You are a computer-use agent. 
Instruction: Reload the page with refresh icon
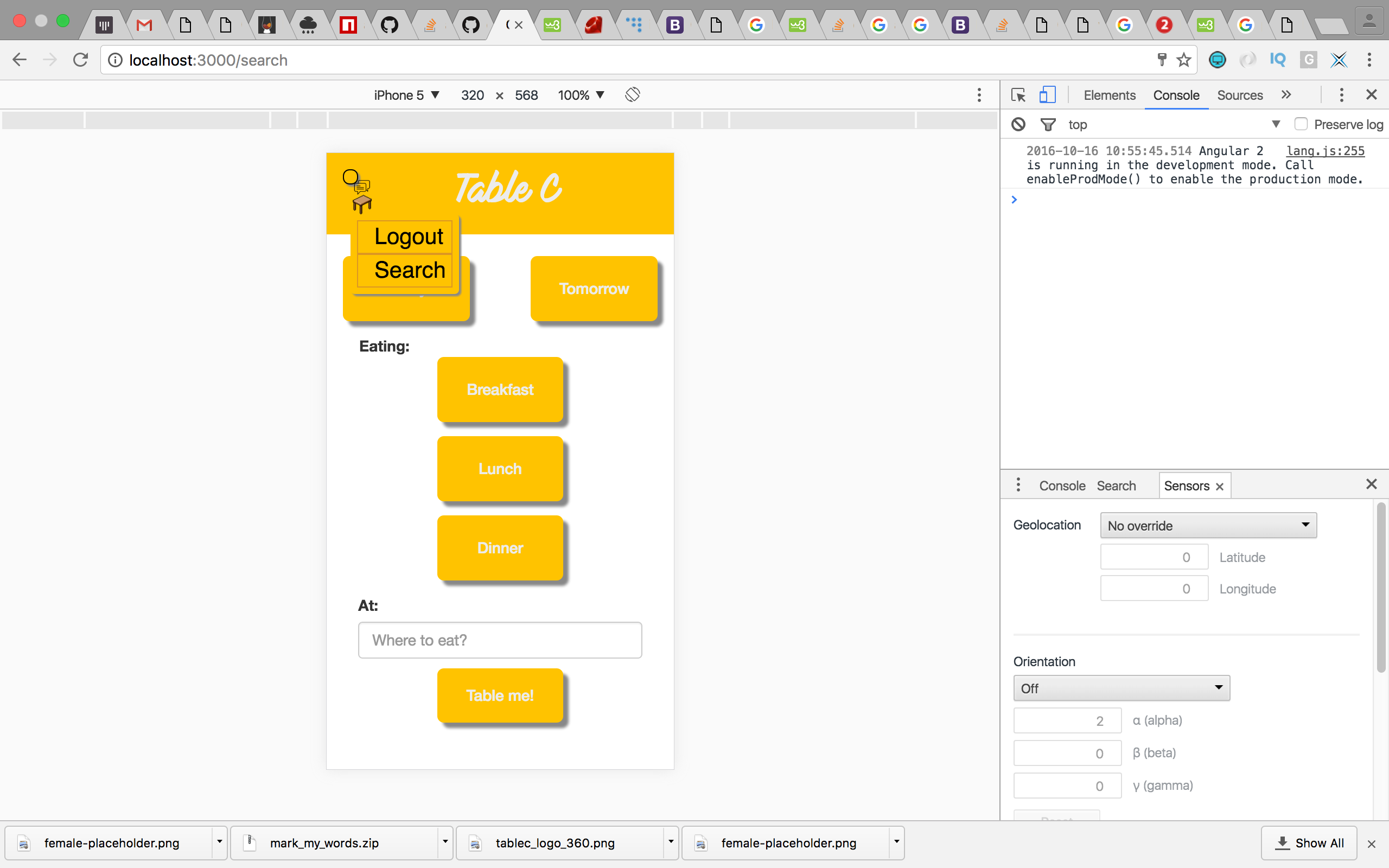click(80, 60)
